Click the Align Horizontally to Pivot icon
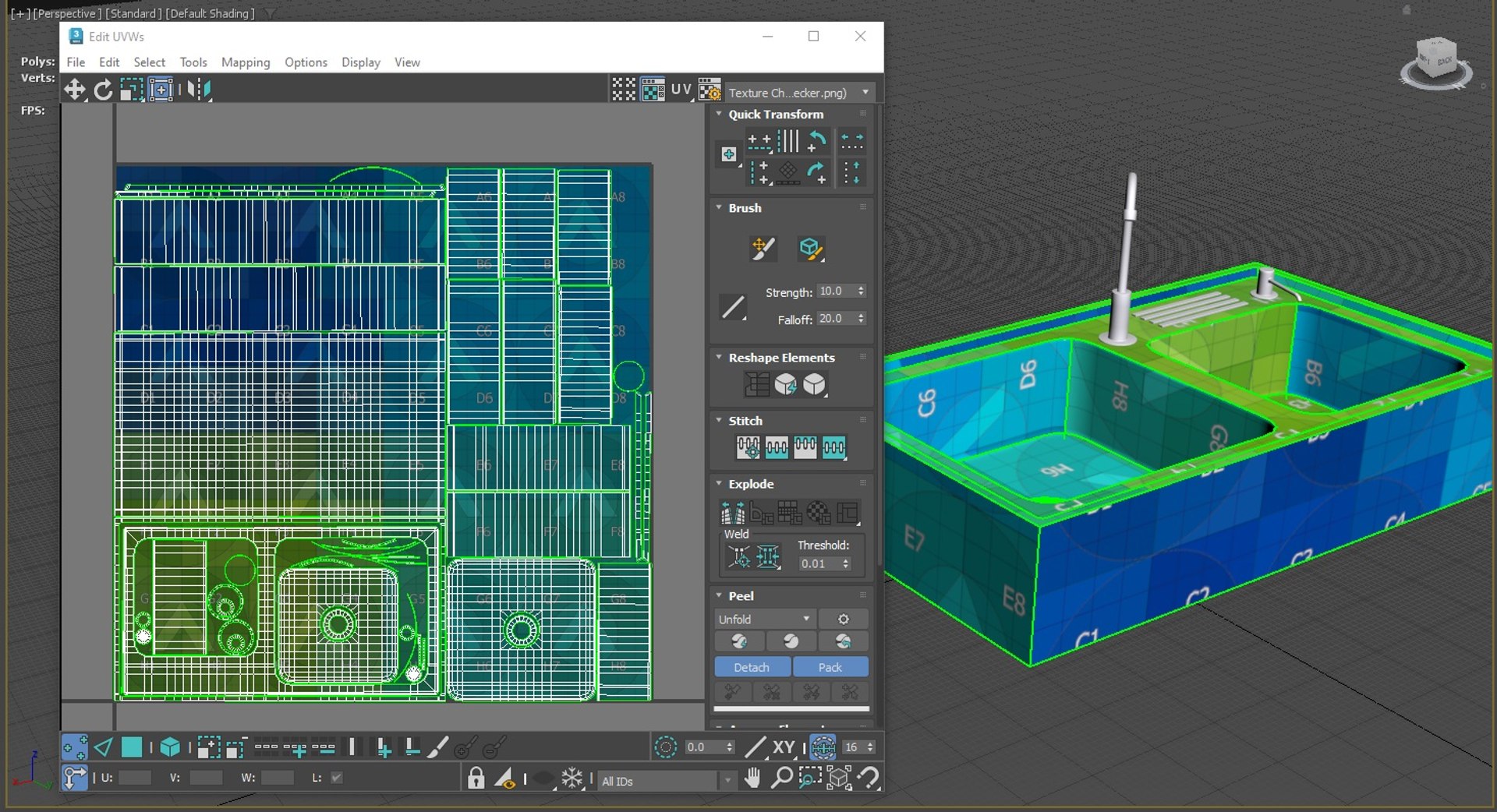The image size is (1497, 812). (x=759, y=141)
